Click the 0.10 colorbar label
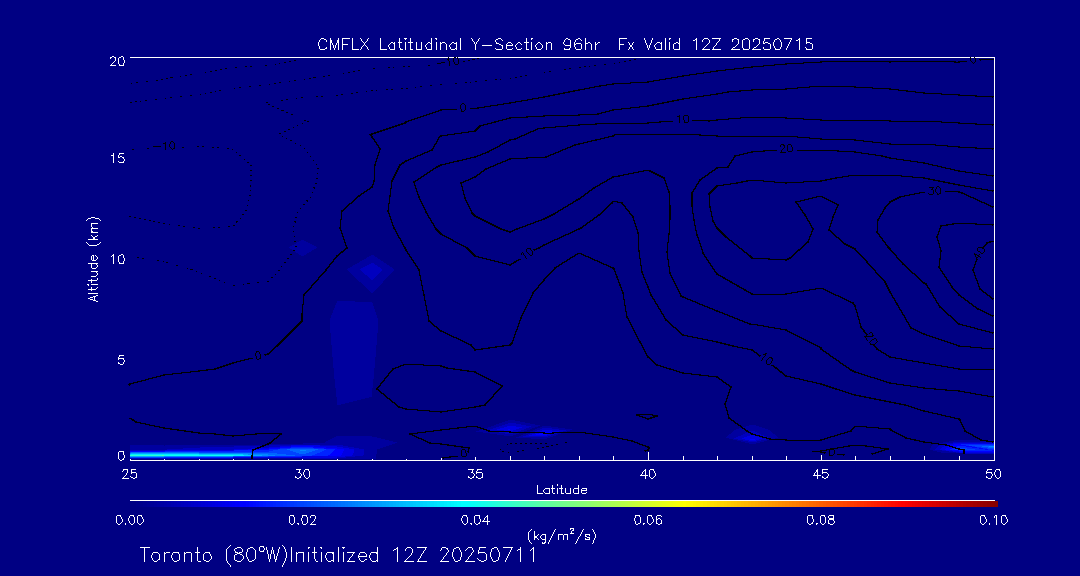1080x576 pixels. (994, 520)
